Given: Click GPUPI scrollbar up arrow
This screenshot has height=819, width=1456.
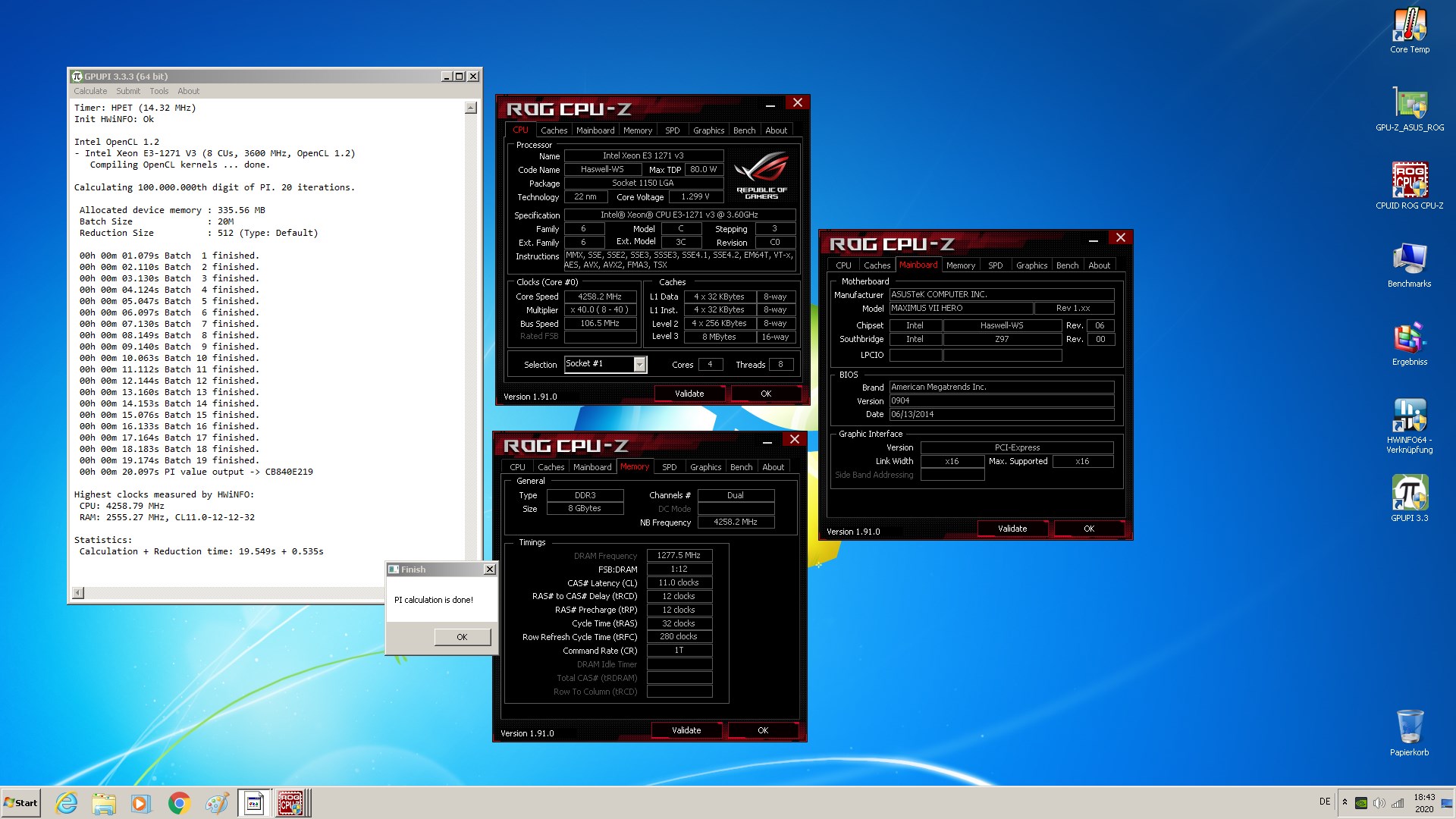Looking at the screenshot, I should coord(471,108).
